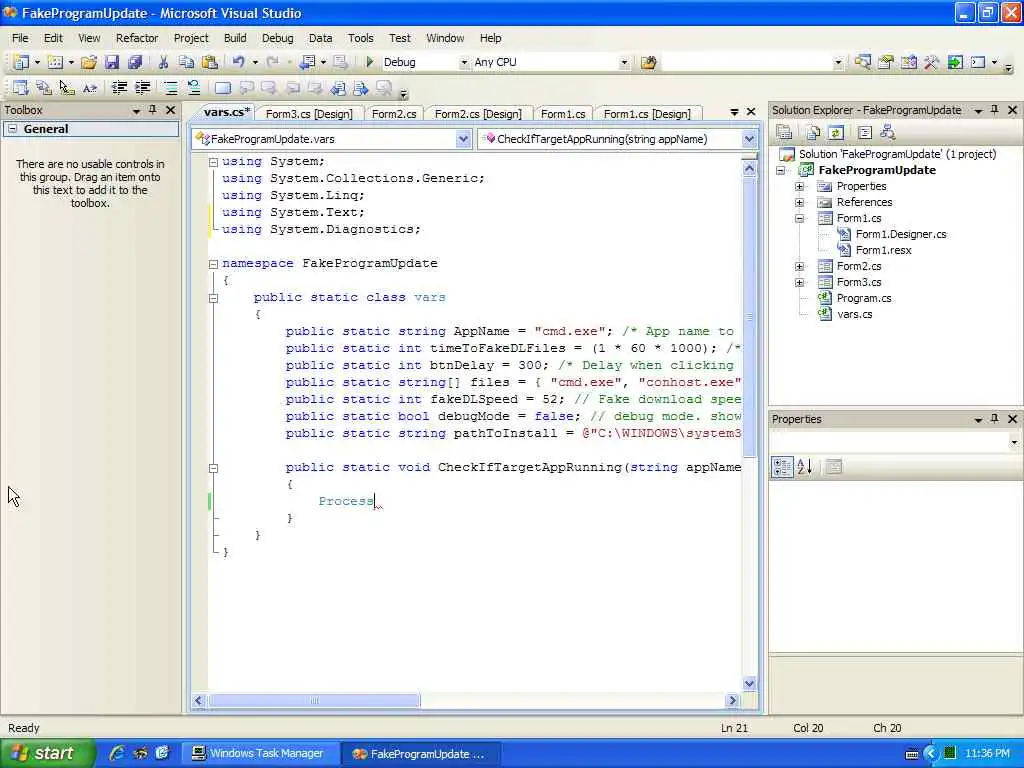Click the Internet Explorer quick launch icon

[117, 753]
